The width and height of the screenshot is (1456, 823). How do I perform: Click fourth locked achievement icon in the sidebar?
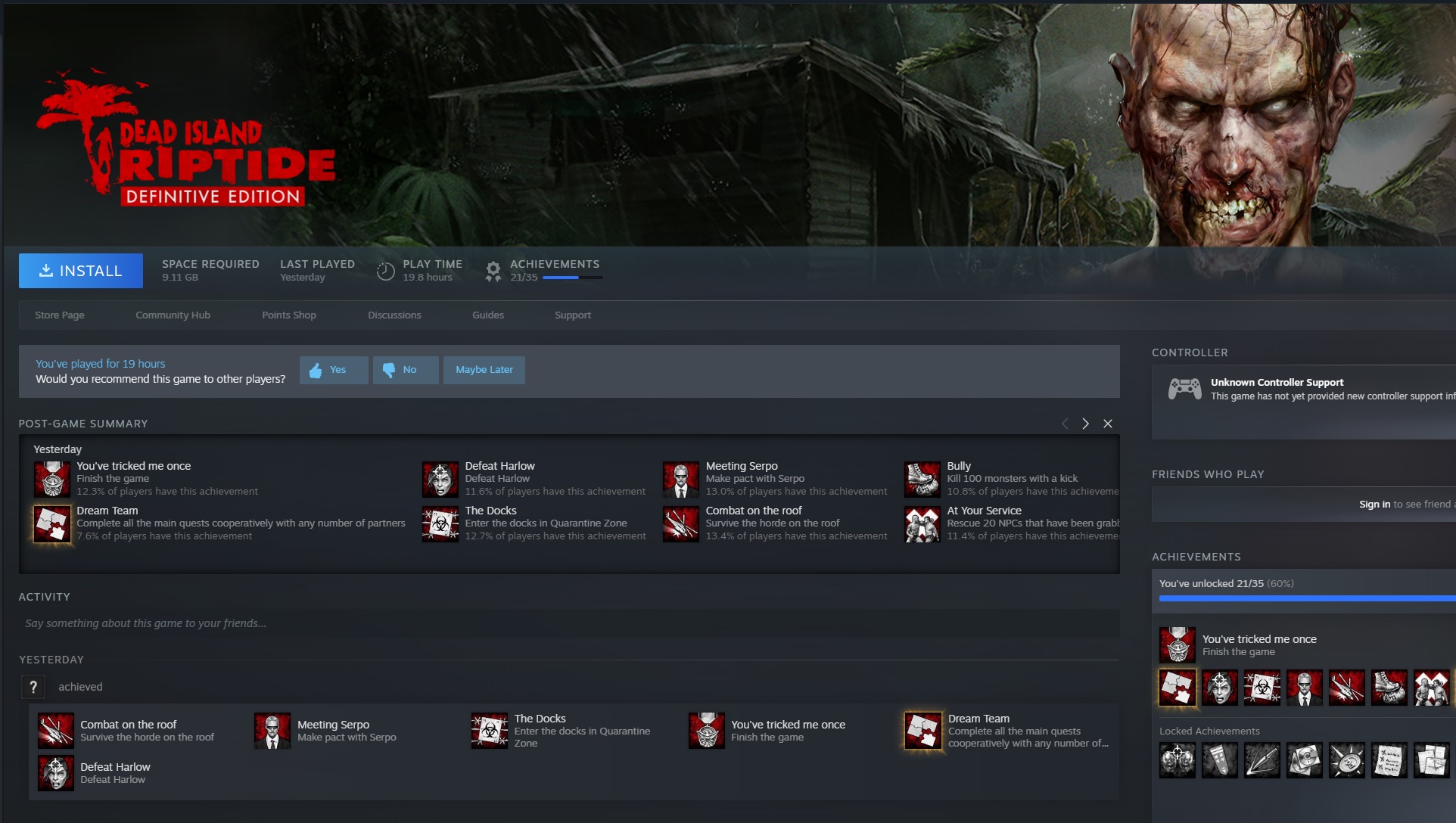[x=1305, y=760]
